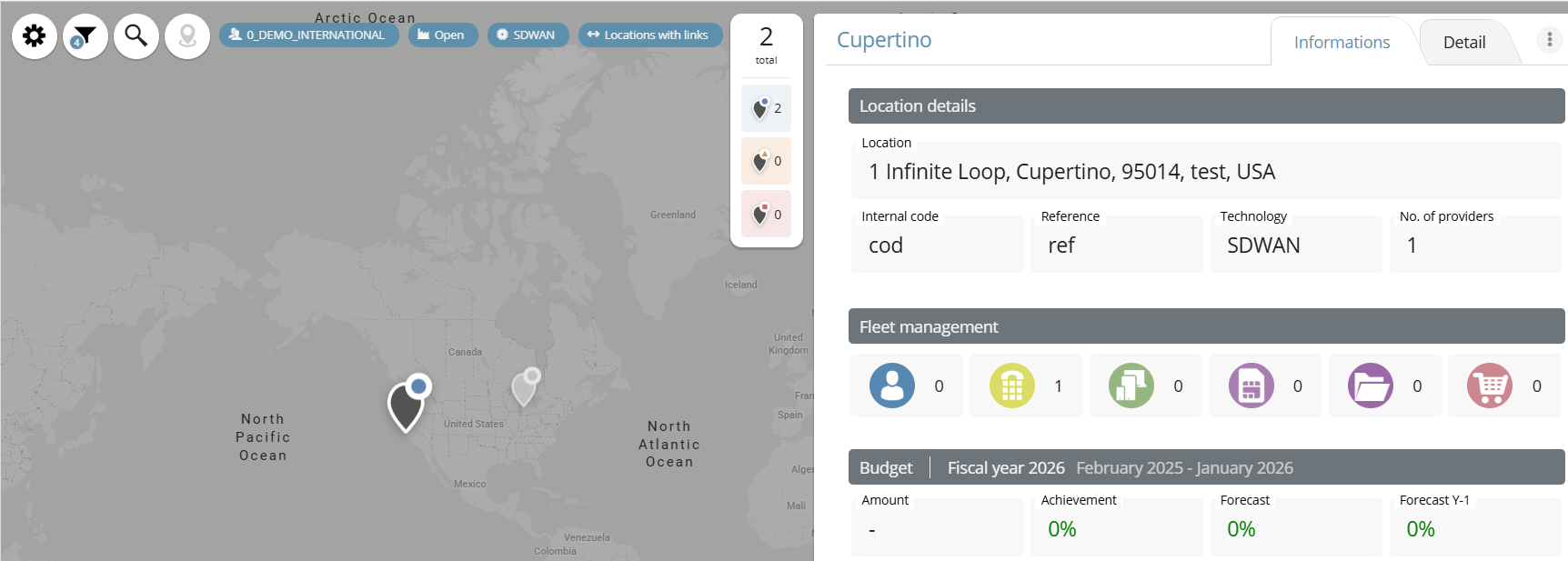Open the purple SIM card icon
The width and height of the screenshot is (1568, 561).
[1251, 386]
